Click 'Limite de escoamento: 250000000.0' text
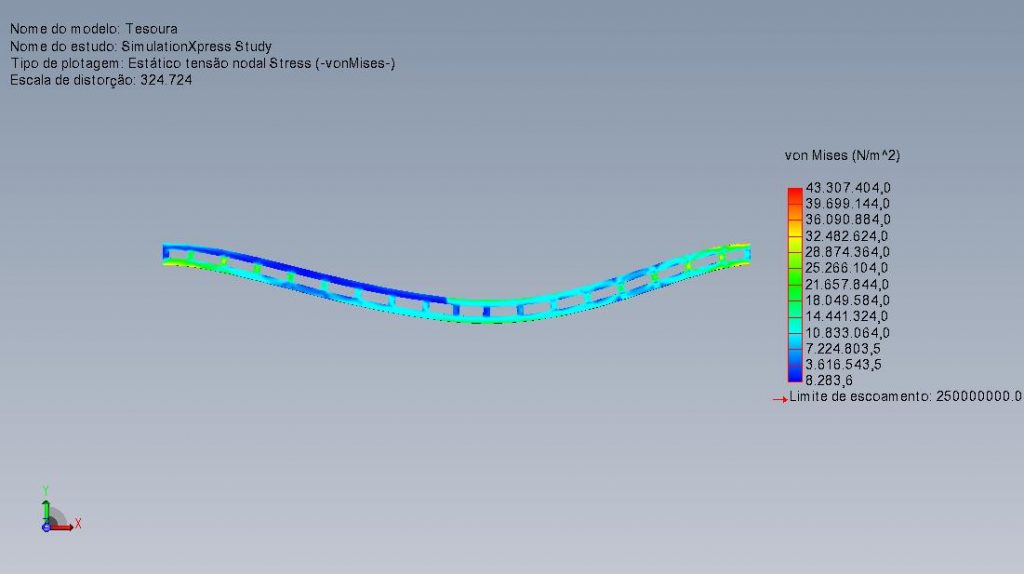The width and height of the screenshot is (1024, 574). tap(905, 396)
